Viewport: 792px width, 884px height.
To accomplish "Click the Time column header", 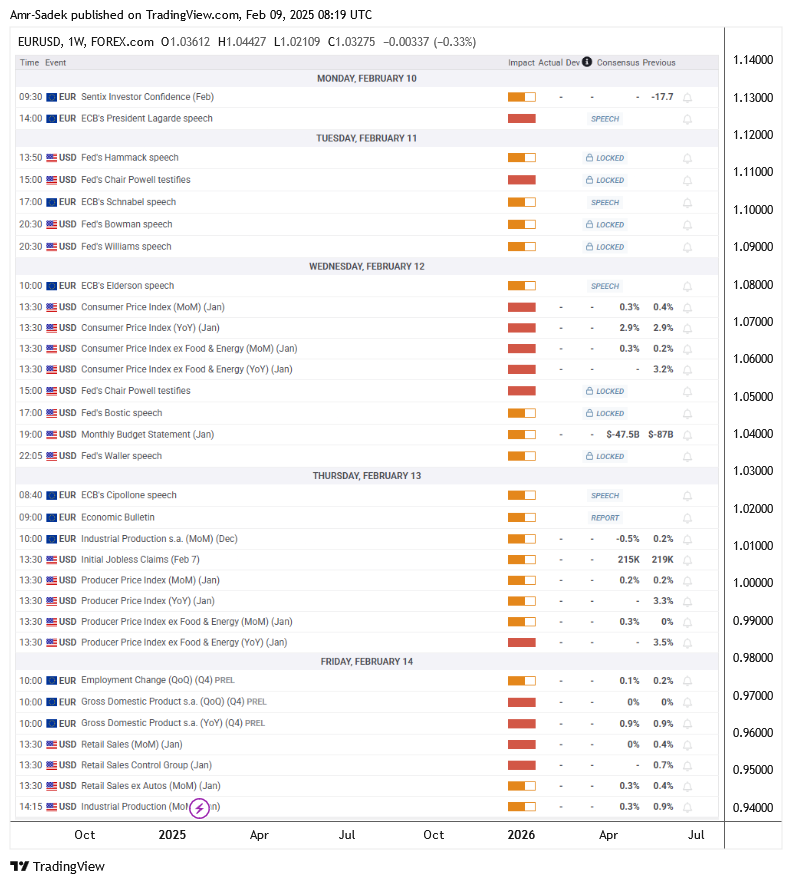I will click(29, 63).
